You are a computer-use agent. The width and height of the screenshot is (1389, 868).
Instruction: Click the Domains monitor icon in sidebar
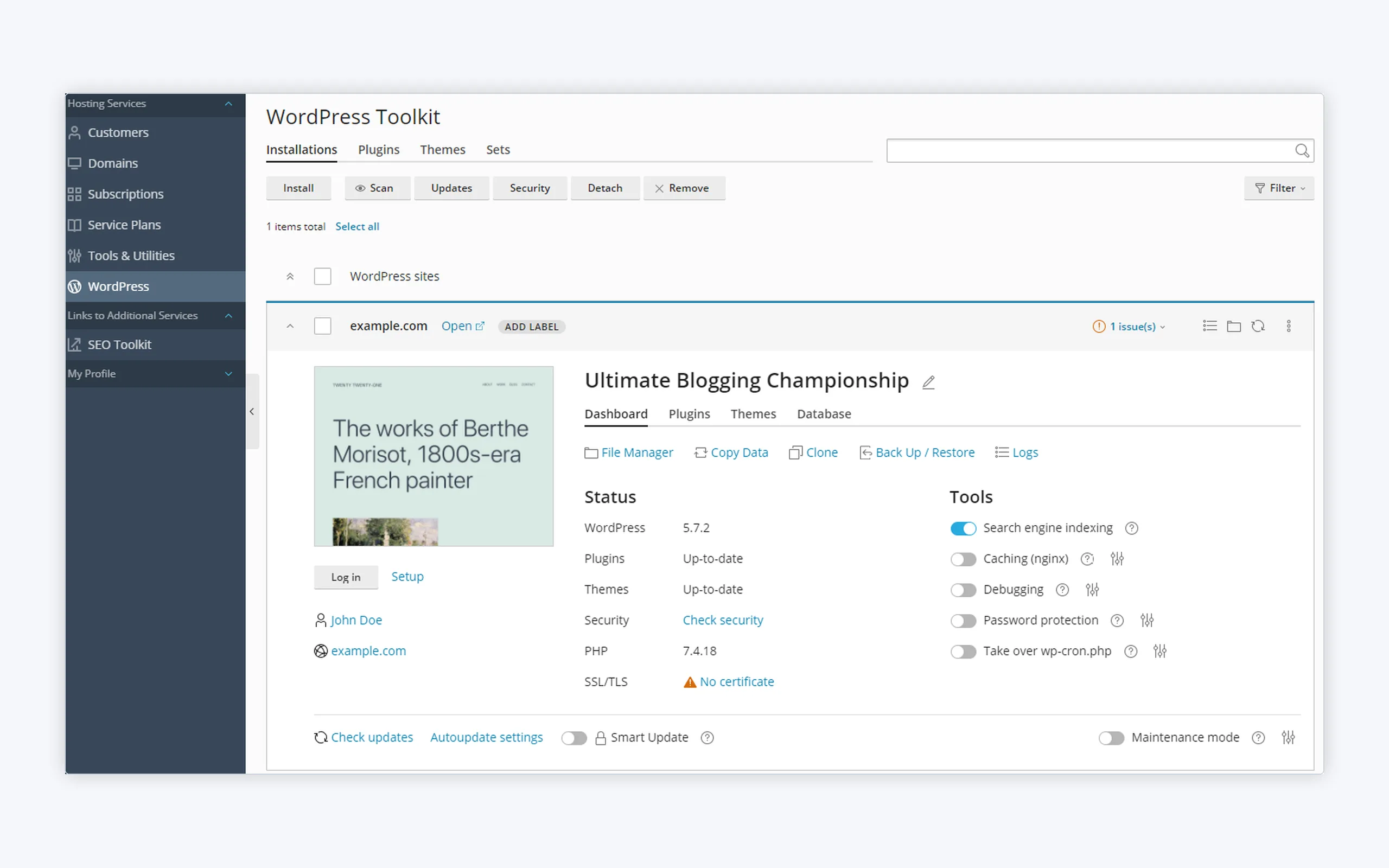[x=75, y=164]
